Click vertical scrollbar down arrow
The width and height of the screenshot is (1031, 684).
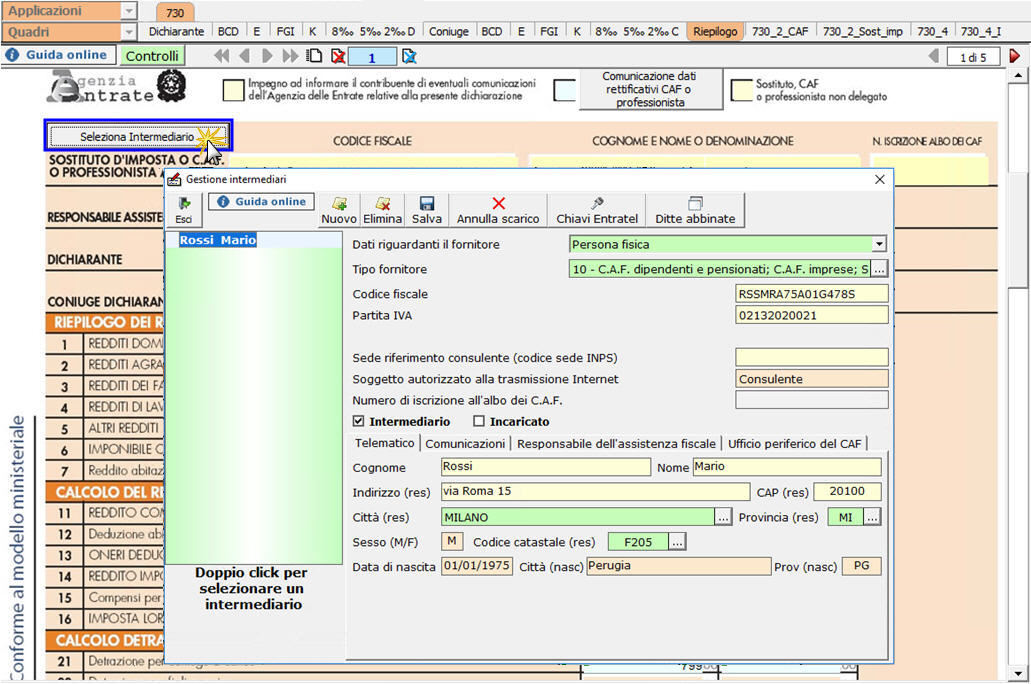pos(1018,673)
